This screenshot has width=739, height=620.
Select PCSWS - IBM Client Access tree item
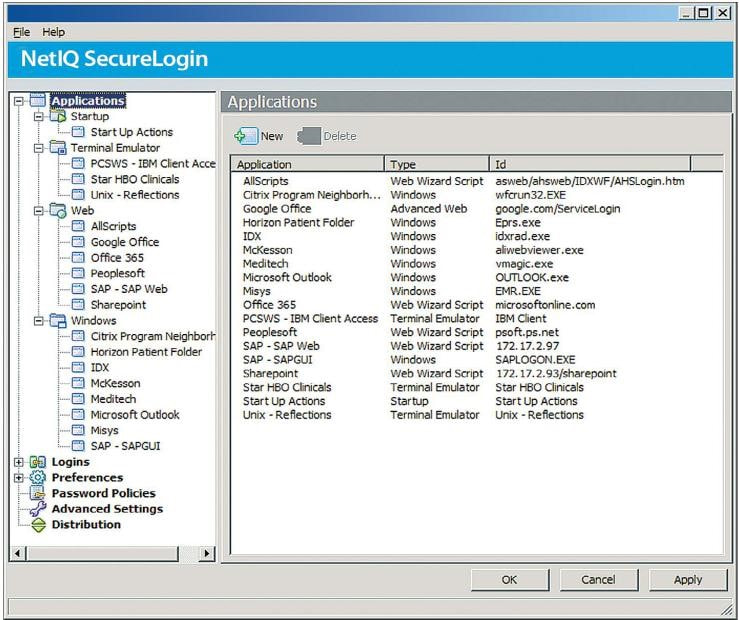tap(153, 163)
